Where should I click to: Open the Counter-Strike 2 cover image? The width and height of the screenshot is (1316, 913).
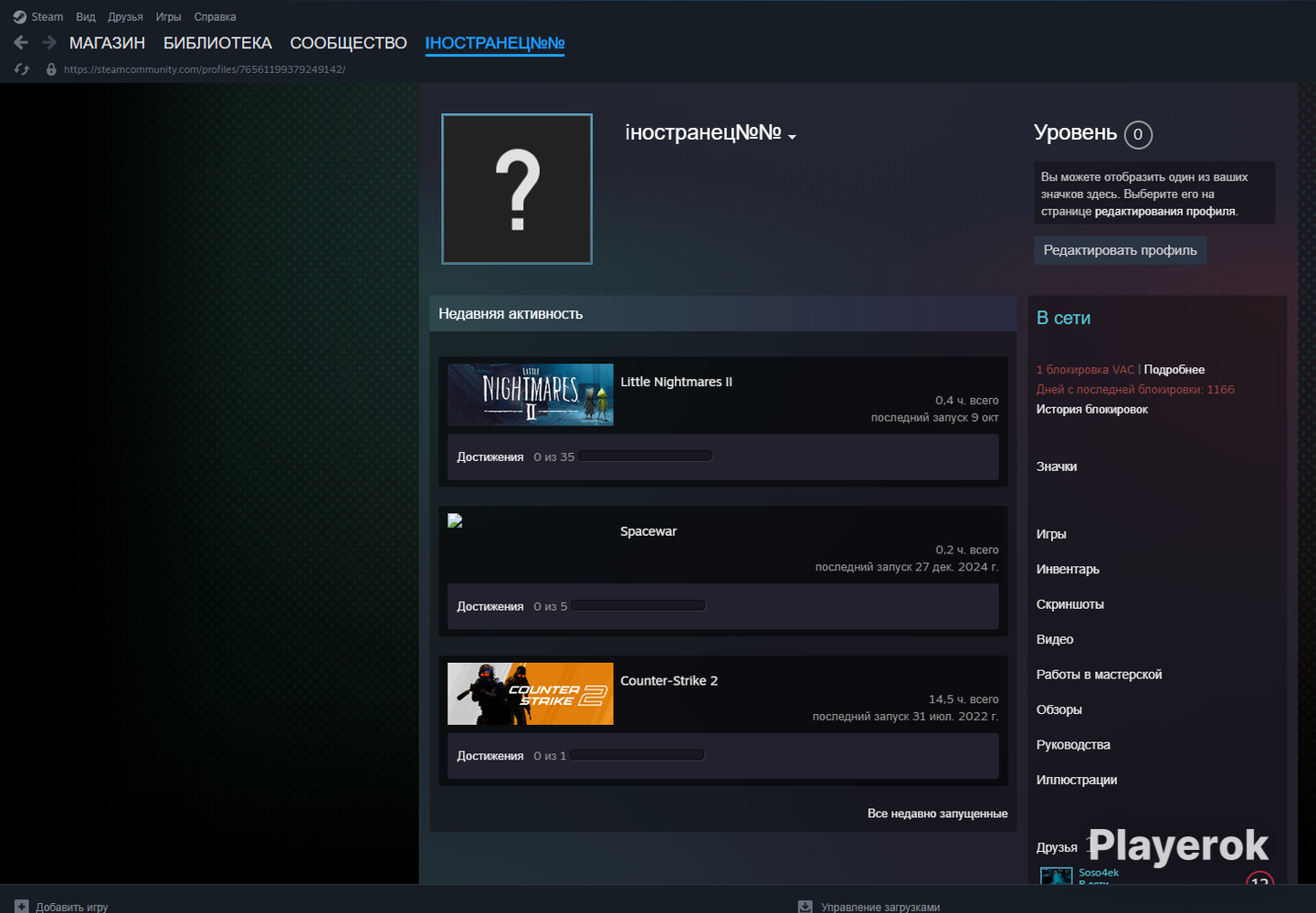point(531,694)
